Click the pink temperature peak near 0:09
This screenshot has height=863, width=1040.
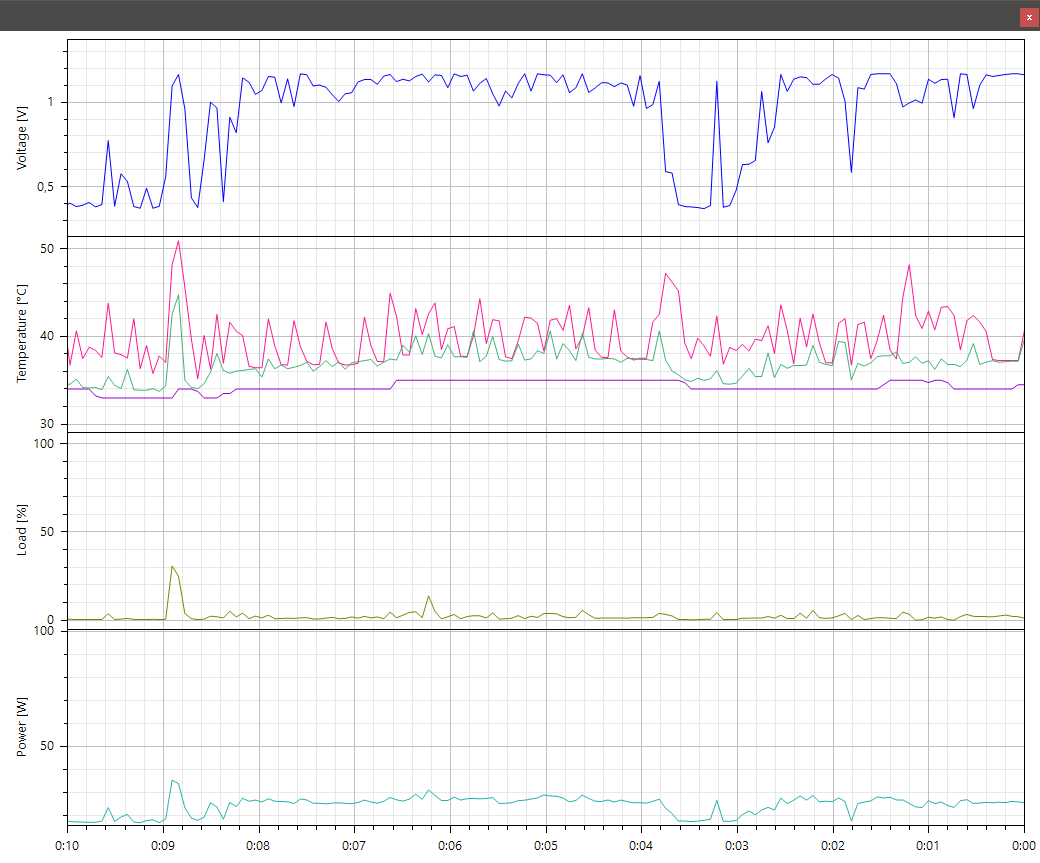point(178,241)
